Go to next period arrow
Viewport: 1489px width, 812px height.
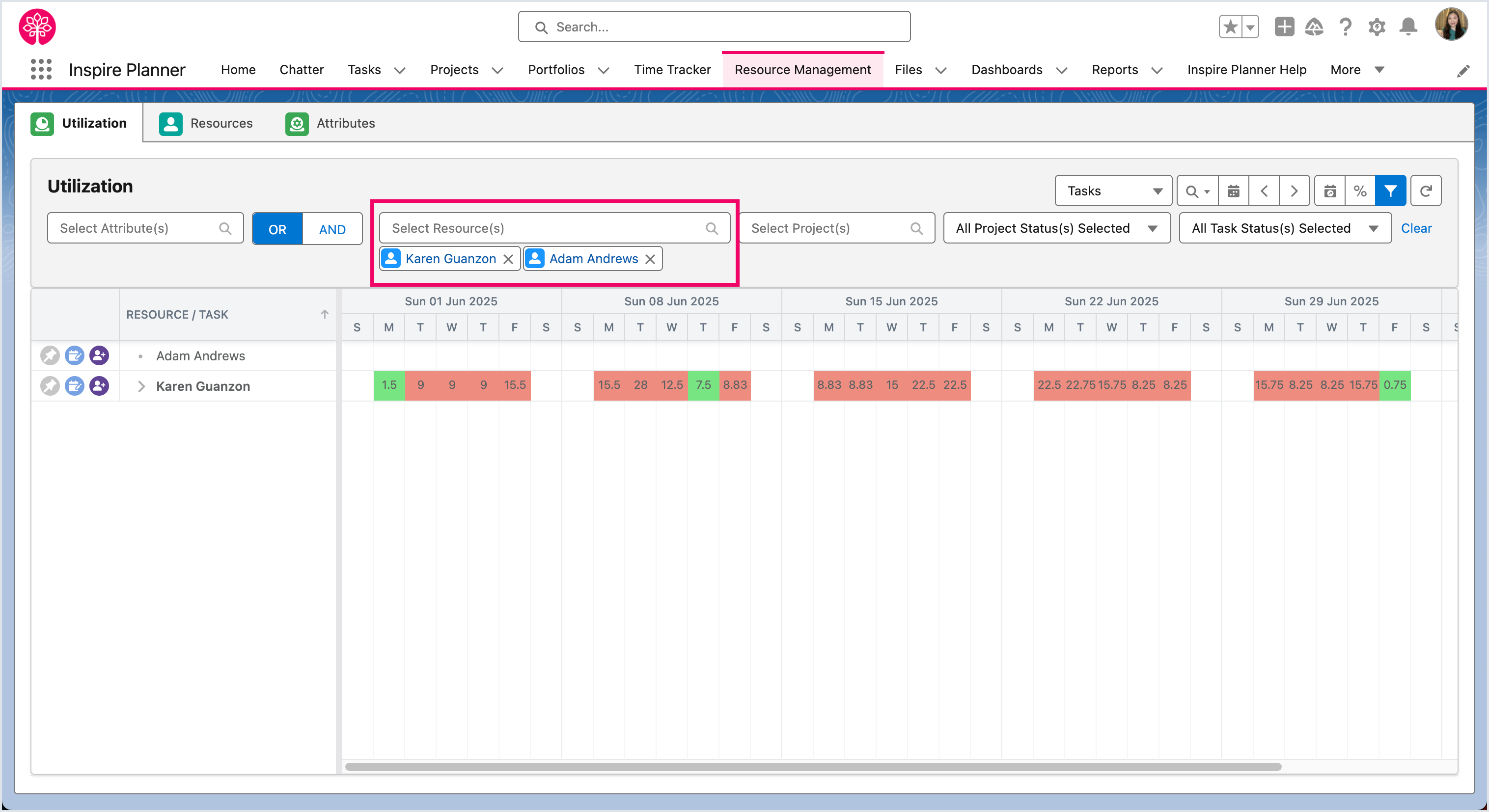(1294, 190)
